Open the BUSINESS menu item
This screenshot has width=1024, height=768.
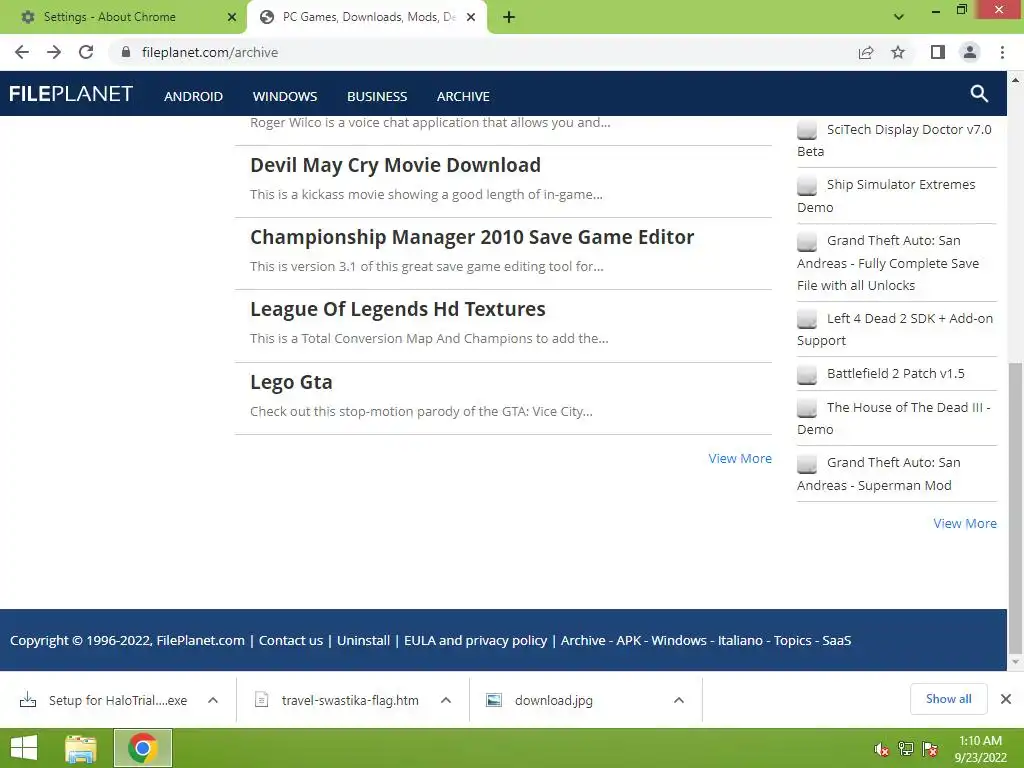click(377, 96)
